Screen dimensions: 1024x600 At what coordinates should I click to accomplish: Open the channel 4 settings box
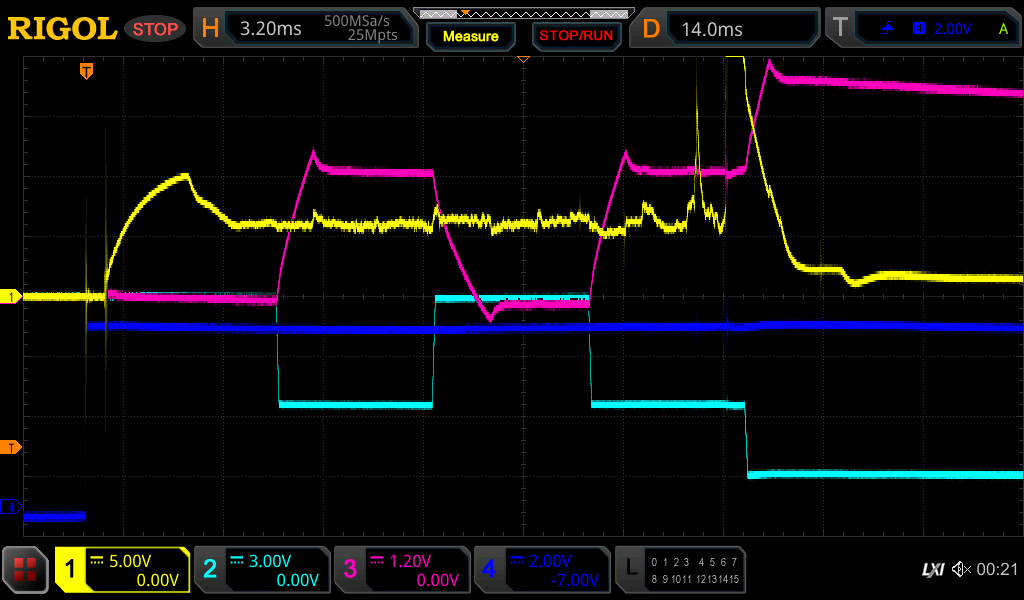(541, 570)
